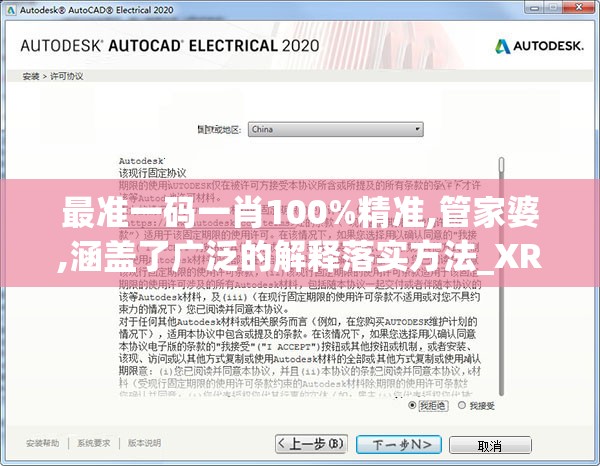Viewport: 600px width, 466px height.
Task: Click the Autodesk logo at top right
Action: coord(540,46)
